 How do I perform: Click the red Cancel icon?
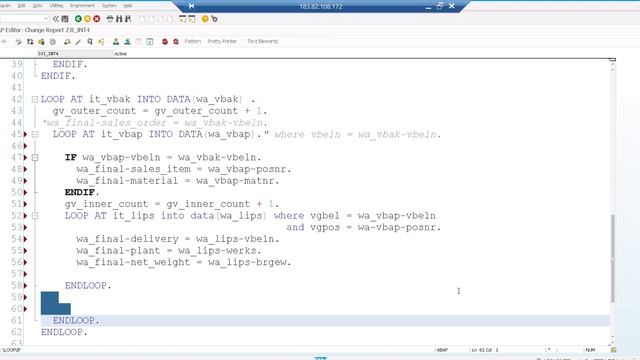(97, 19)
